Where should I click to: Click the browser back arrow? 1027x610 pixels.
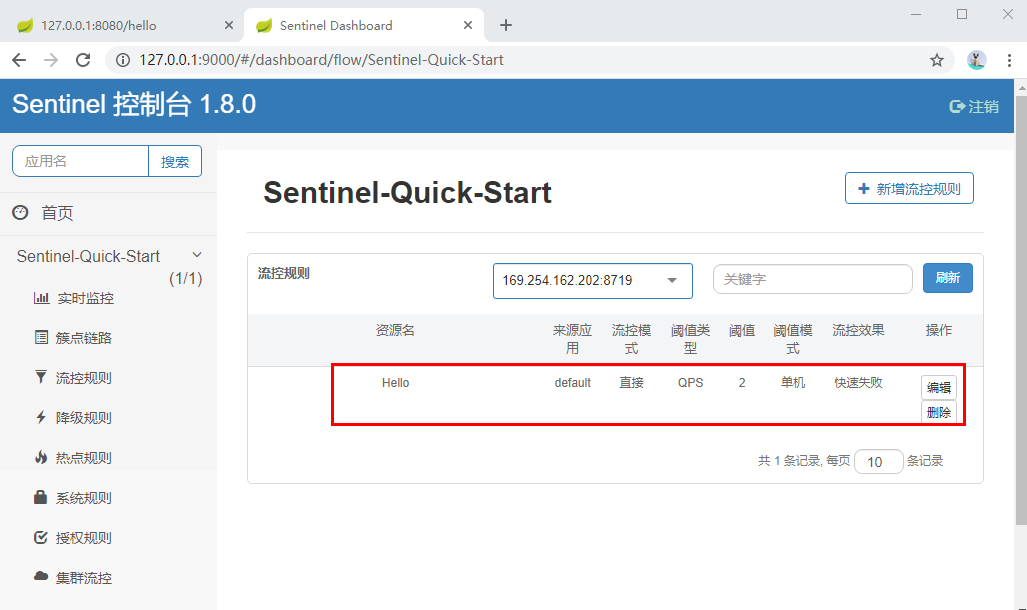[19, 60]
